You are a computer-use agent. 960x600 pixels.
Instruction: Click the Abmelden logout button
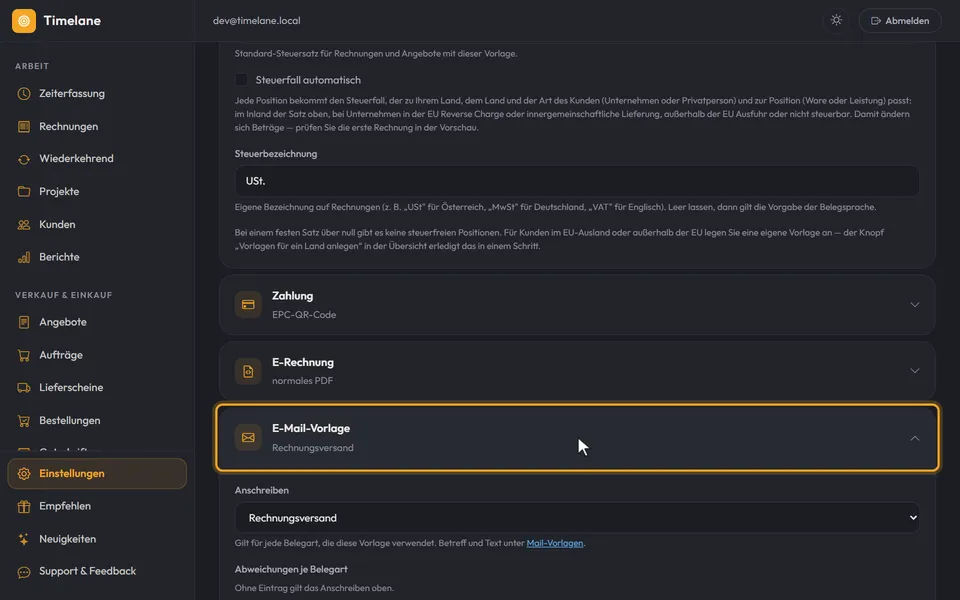pos(899,21)
